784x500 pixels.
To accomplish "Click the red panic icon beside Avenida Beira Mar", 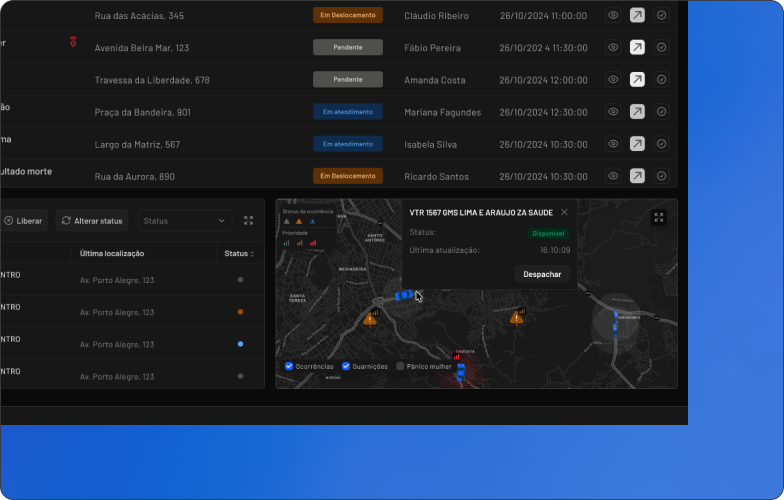I will (x=73, y=42).
